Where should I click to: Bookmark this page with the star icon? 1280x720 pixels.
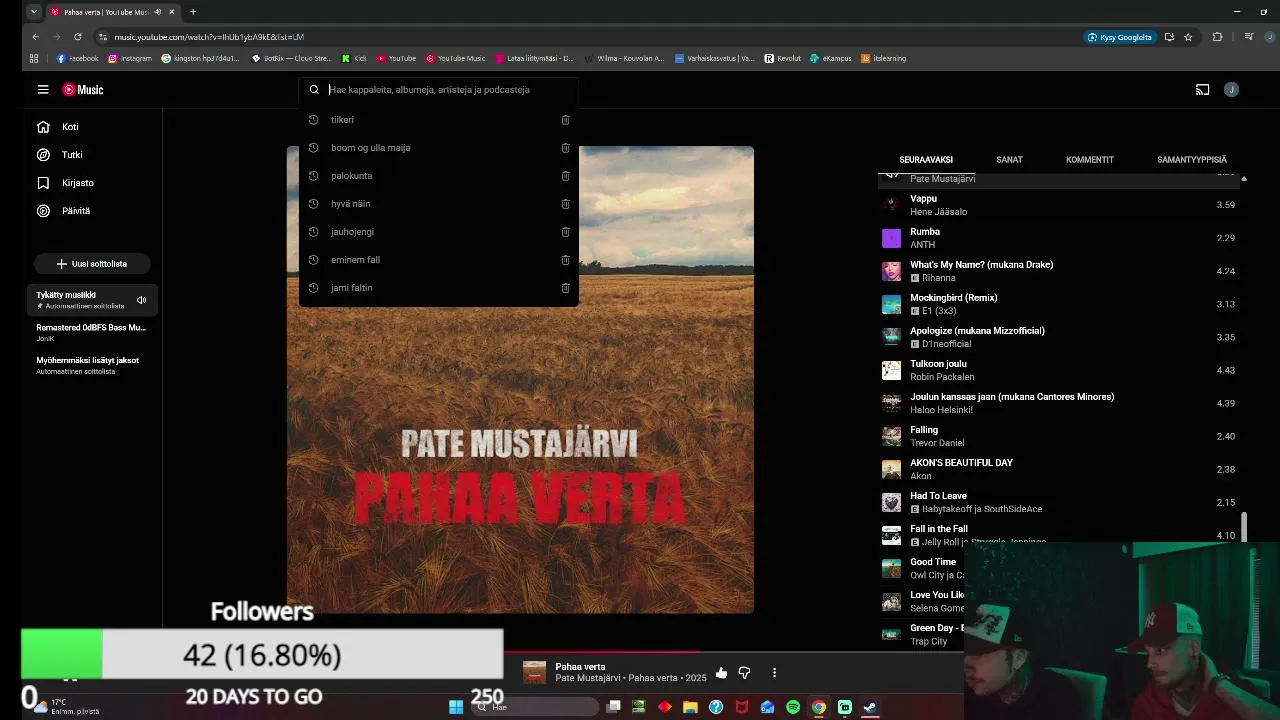pos(1188,37)
